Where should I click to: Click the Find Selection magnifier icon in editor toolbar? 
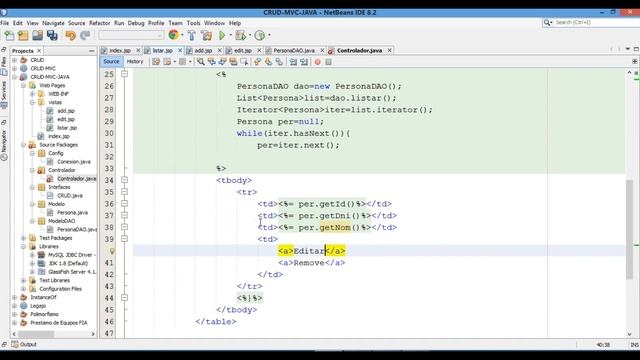200,62
